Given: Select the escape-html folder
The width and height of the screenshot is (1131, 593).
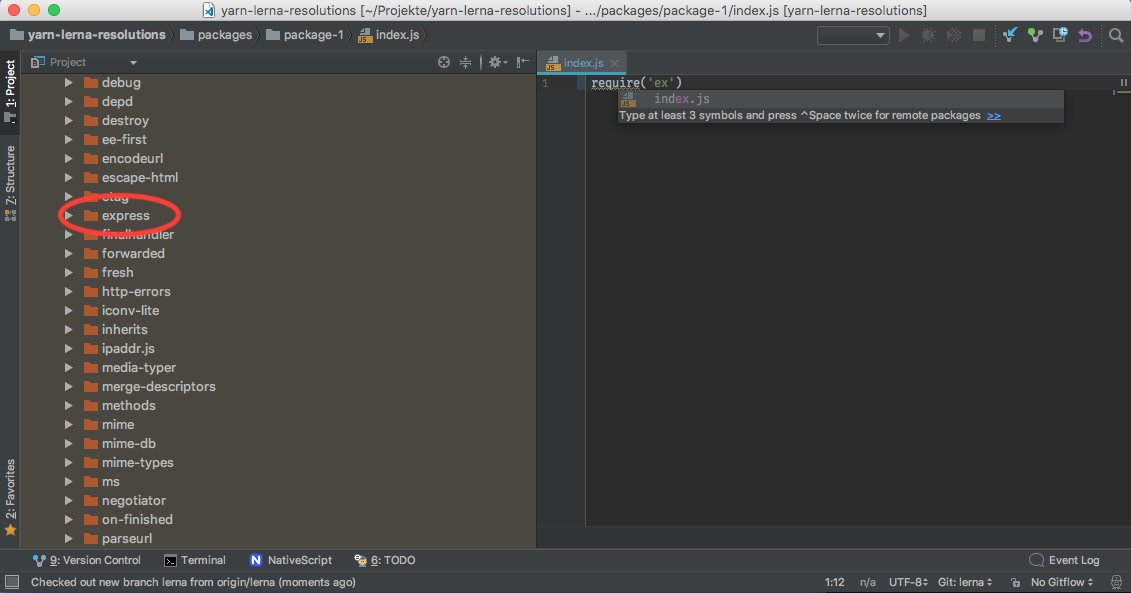Looking at the screenshot, I should pos(140,177).
